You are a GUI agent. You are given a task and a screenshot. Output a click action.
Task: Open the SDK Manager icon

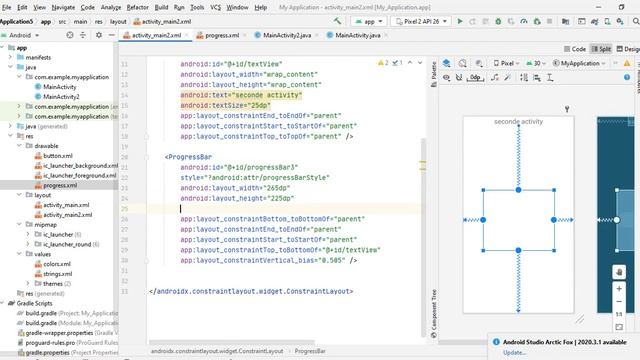pyautogui.click(x=620, y=21)
